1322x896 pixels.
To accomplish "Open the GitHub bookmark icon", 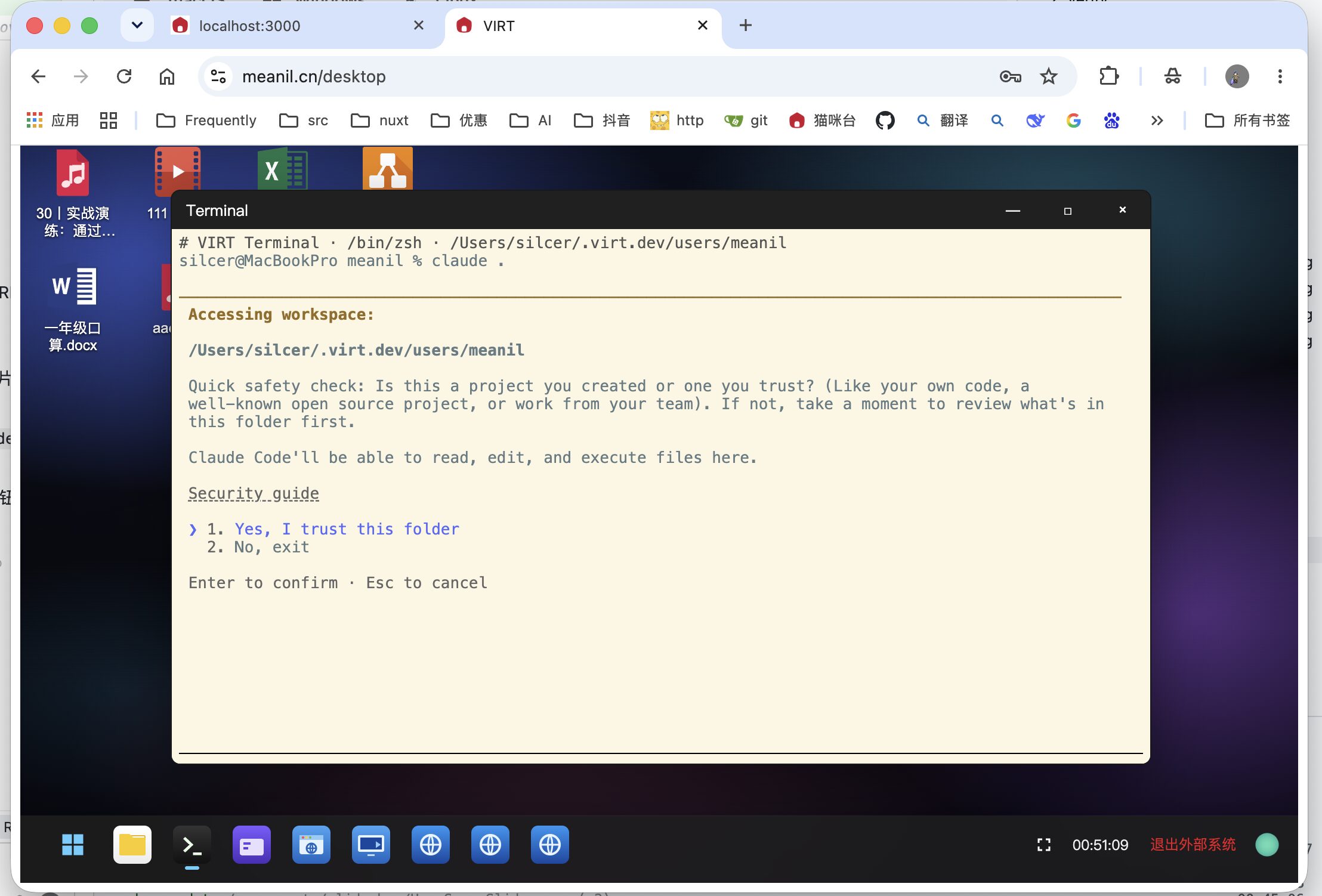I will [x=885, y=121].
